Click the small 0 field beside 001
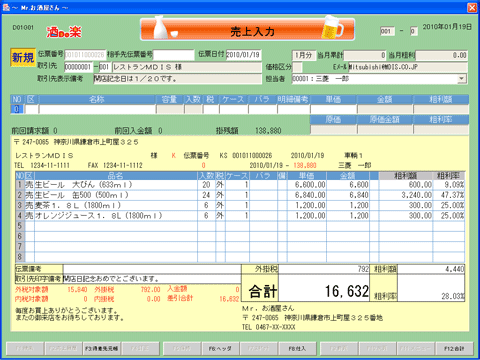The width and height of the screenshot is (480, 360). pos(413,31)
